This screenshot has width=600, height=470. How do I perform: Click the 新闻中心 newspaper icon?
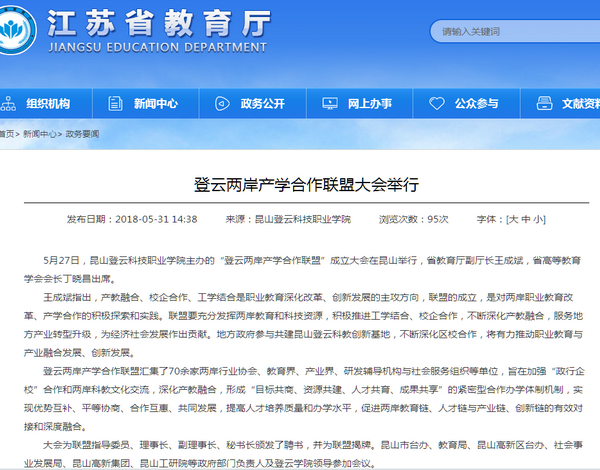pyautogui.click(x=115, y=103)
